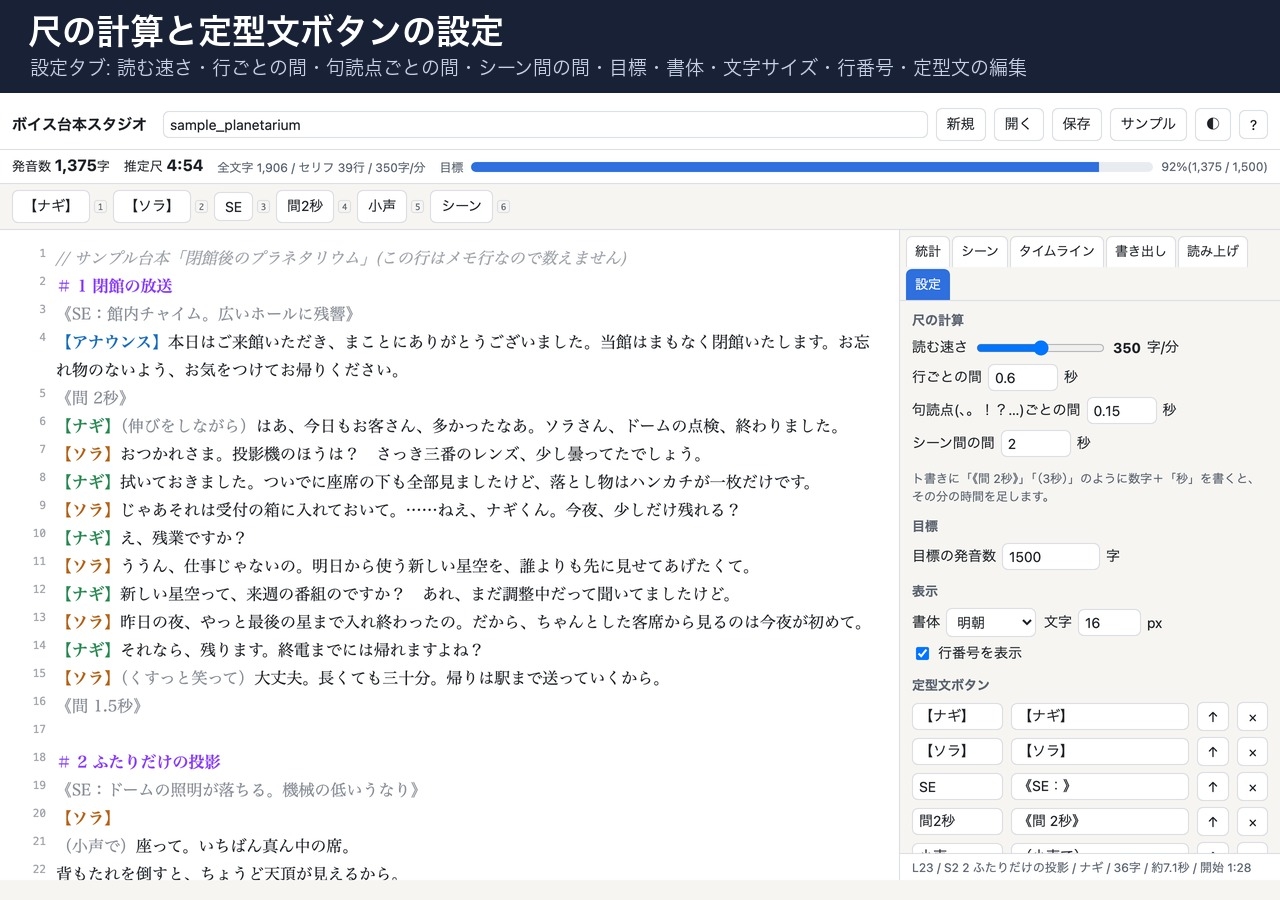Viewport: 1280px width, 900px height.
Task: Edit the 【ナギ】 preset label field
Action: coord(957,717)
